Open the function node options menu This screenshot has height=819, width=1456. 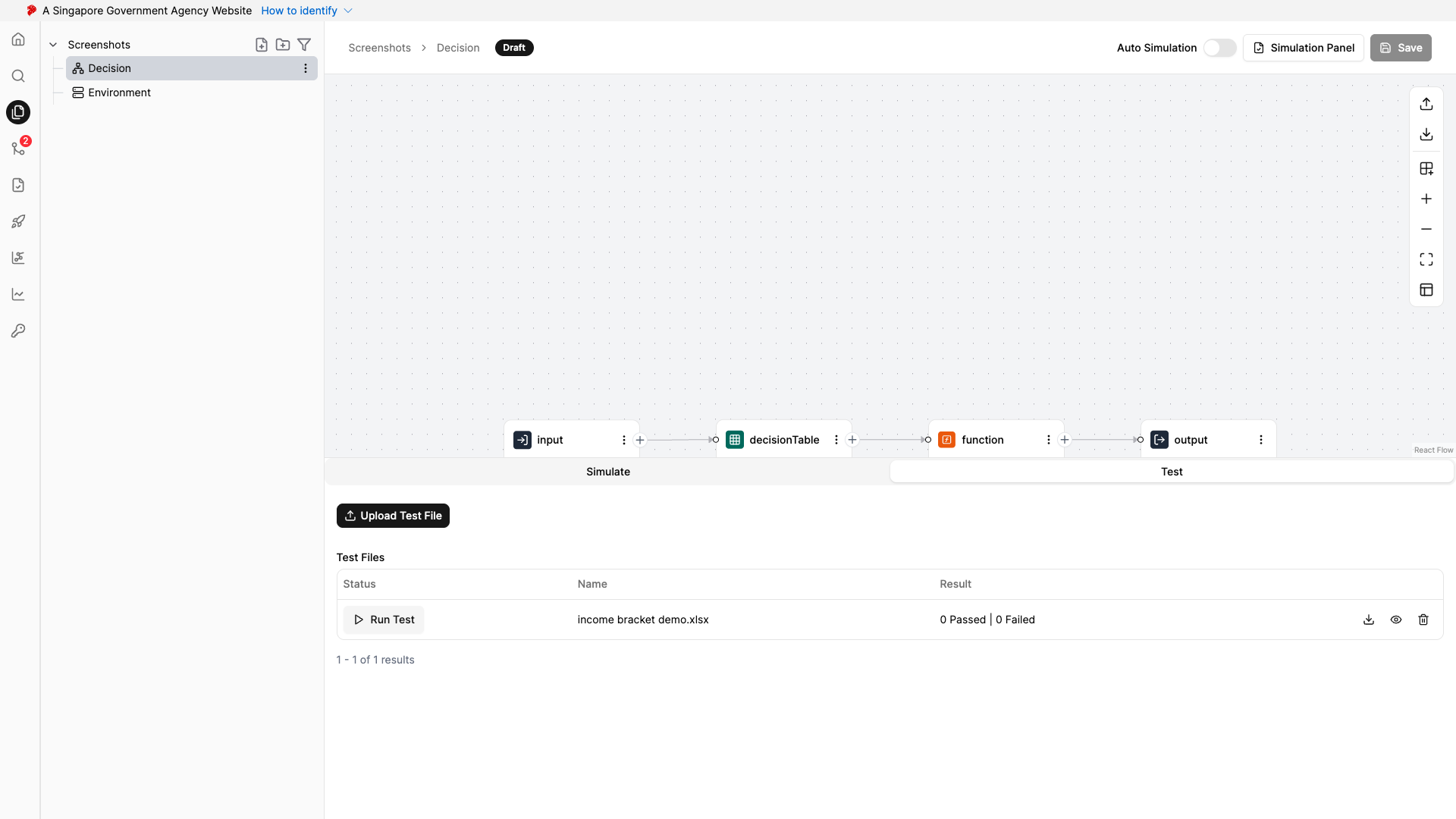(x=1049, y=440)
